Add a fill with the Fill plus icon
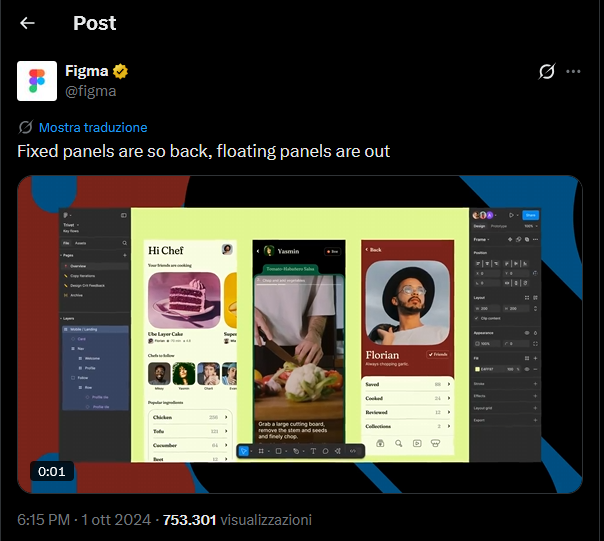The height and width of the screenshot is (541, 604). point(535,358)
